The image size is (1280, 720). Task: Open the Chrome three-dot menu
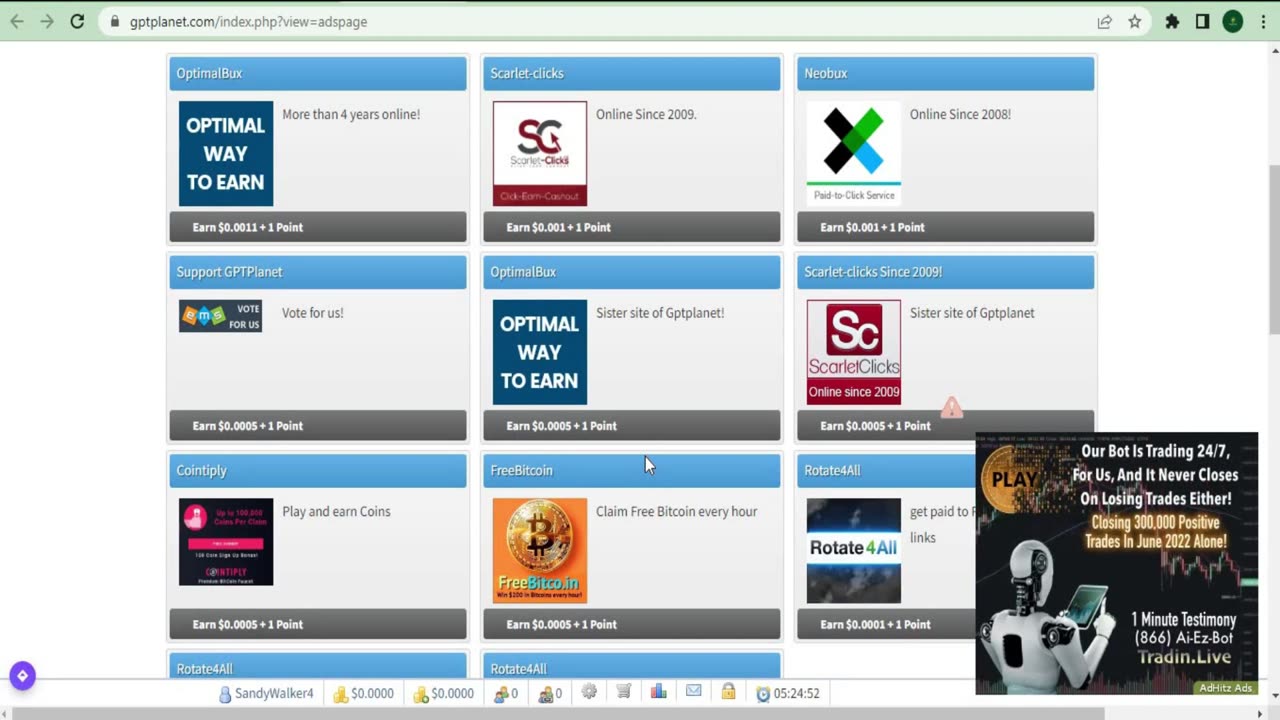[1262, 22]
